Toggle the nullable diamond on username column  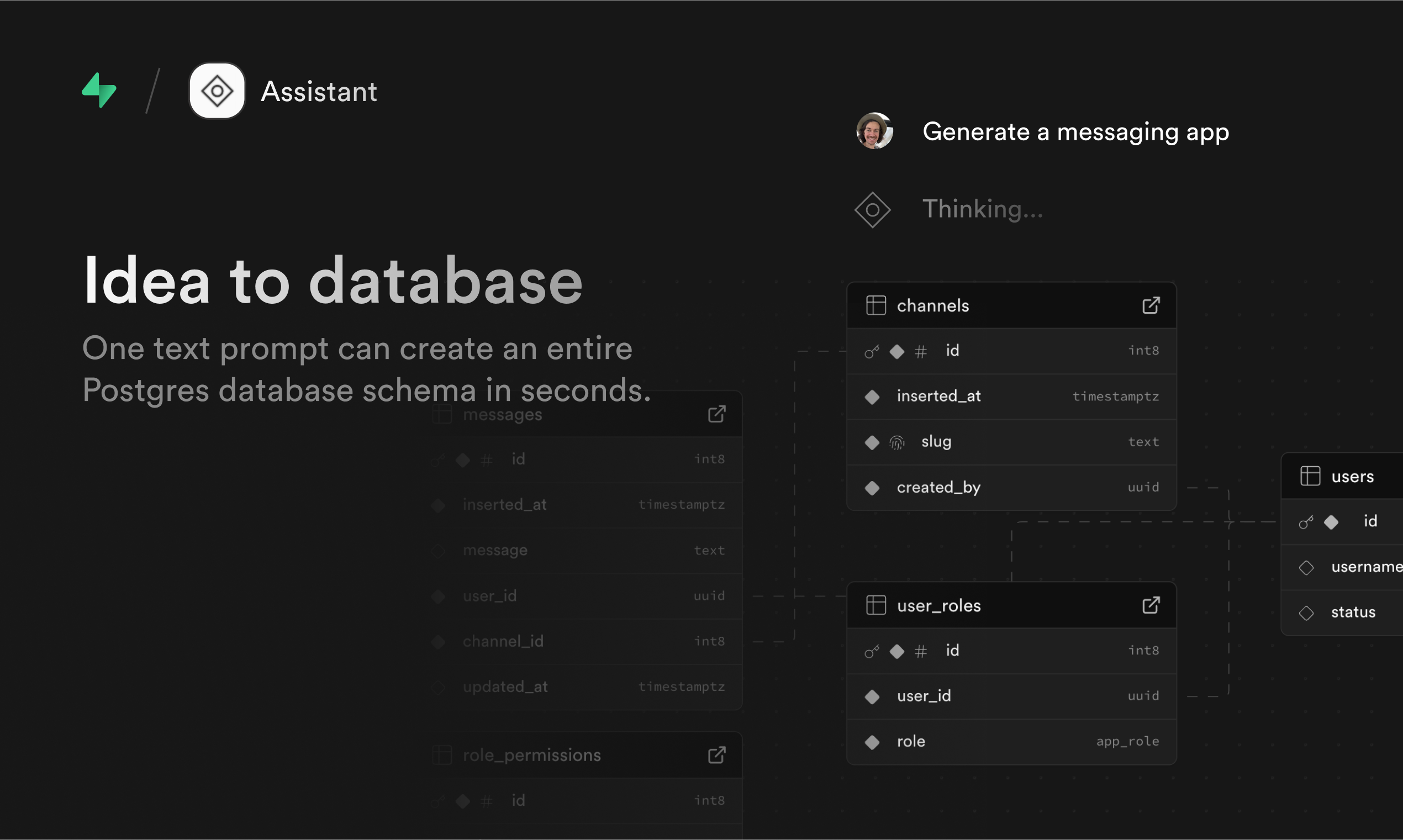click(1306, 567)
